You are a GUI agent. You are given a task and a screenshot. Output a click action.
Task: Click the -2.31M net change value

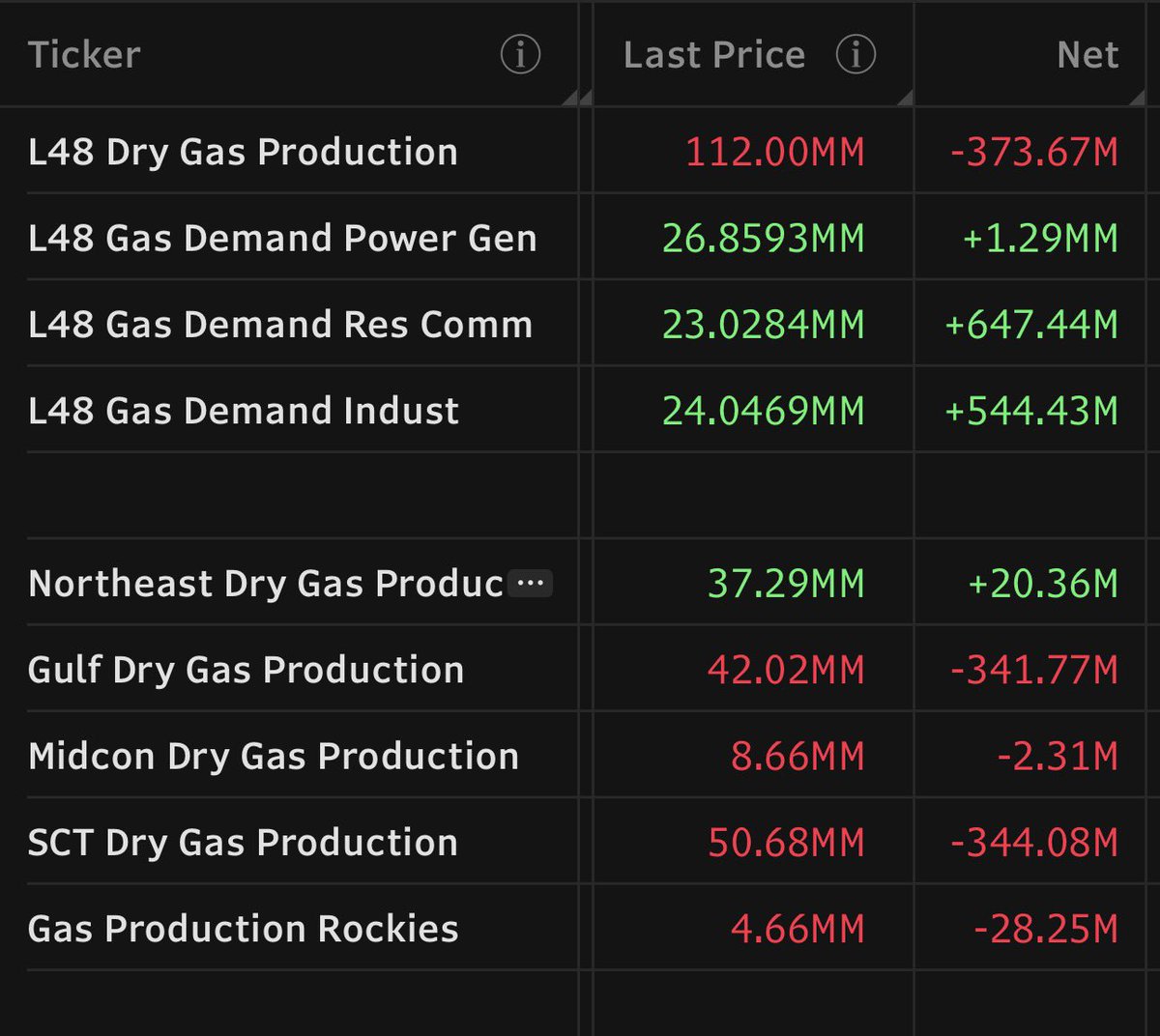(x=1058, y=756)
